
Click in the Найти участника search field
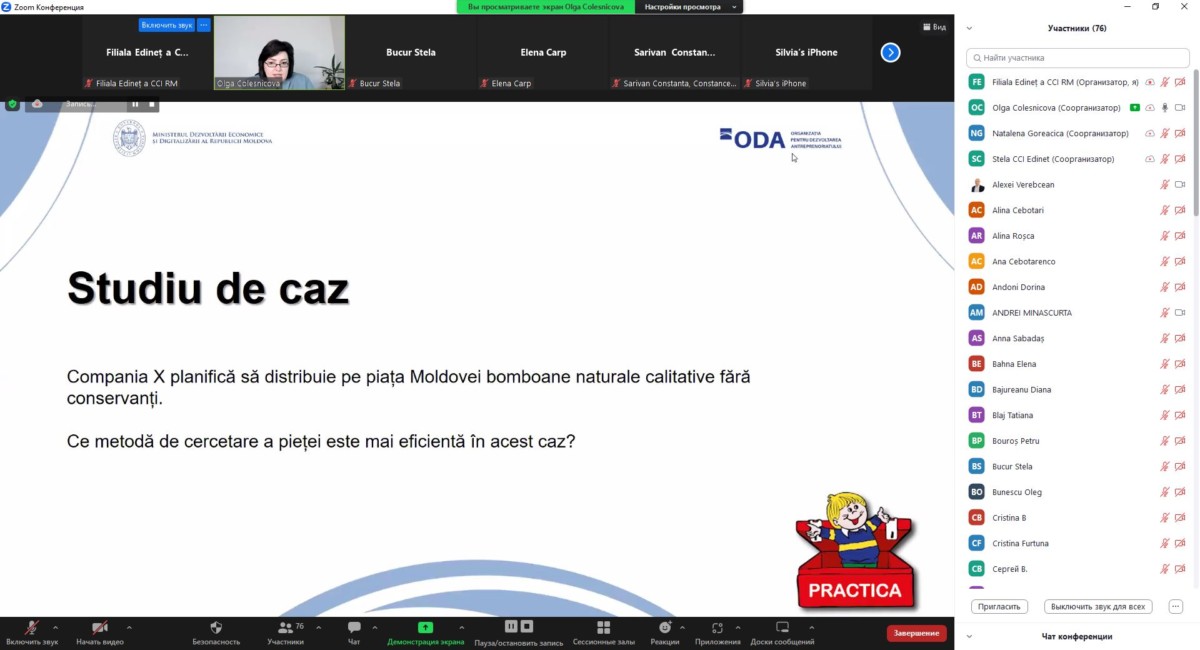(x=1078, y=58)
